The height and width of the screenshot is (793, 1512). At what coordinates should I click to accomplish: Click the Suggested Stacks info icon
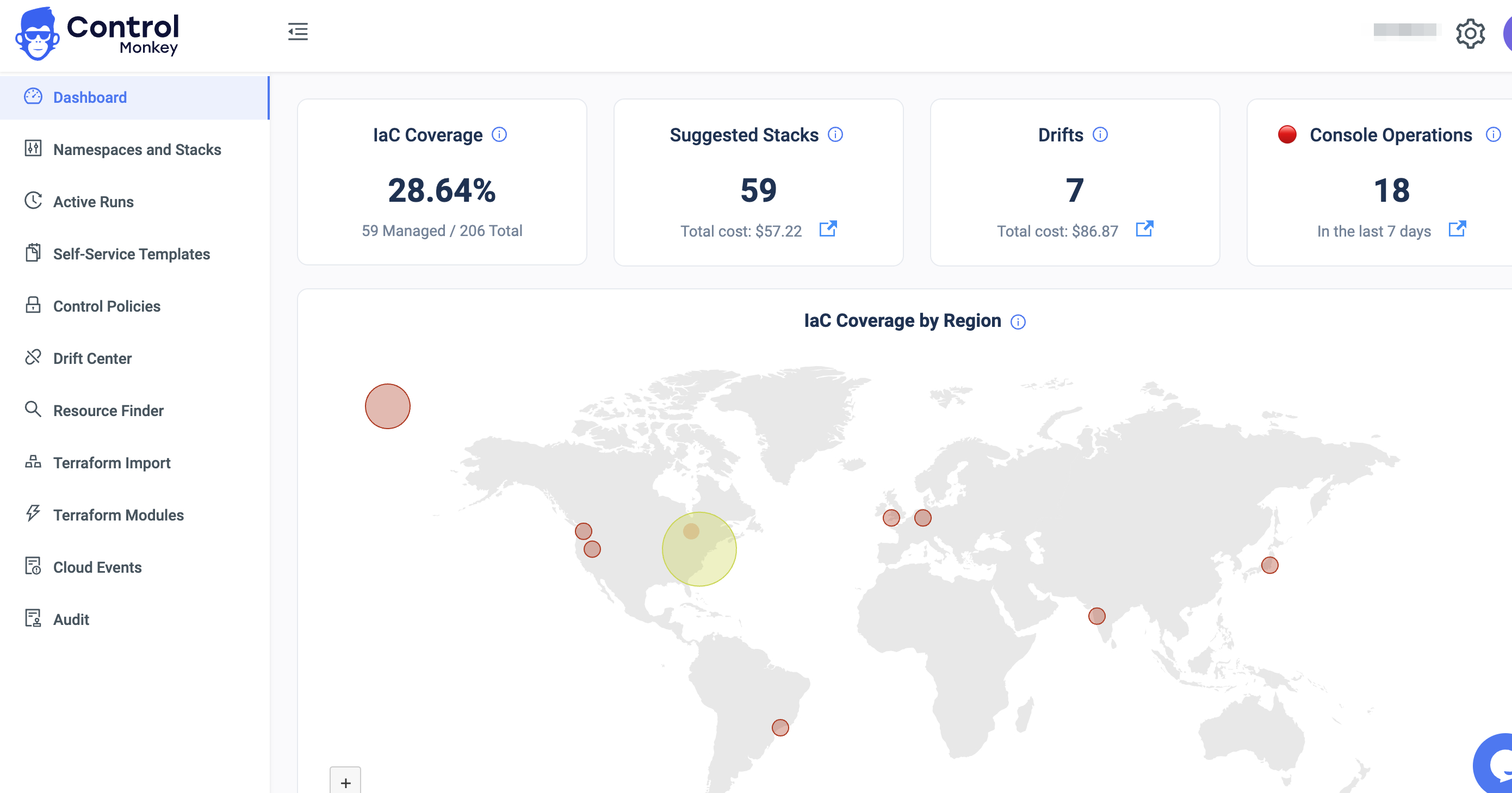click(835, 135)
